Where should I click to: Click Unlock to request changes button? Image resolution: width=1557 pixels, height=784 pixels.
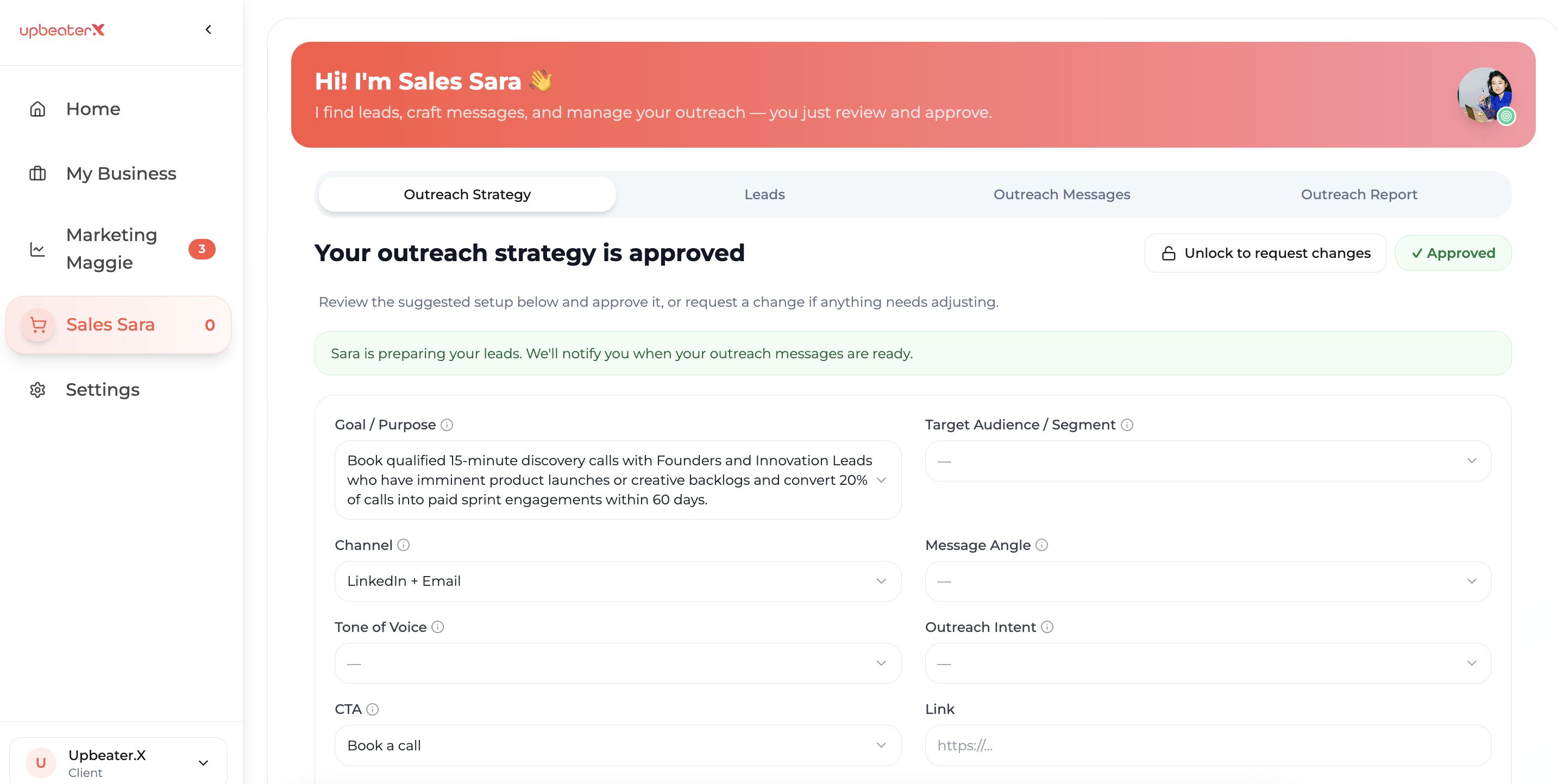[1266, 253]
